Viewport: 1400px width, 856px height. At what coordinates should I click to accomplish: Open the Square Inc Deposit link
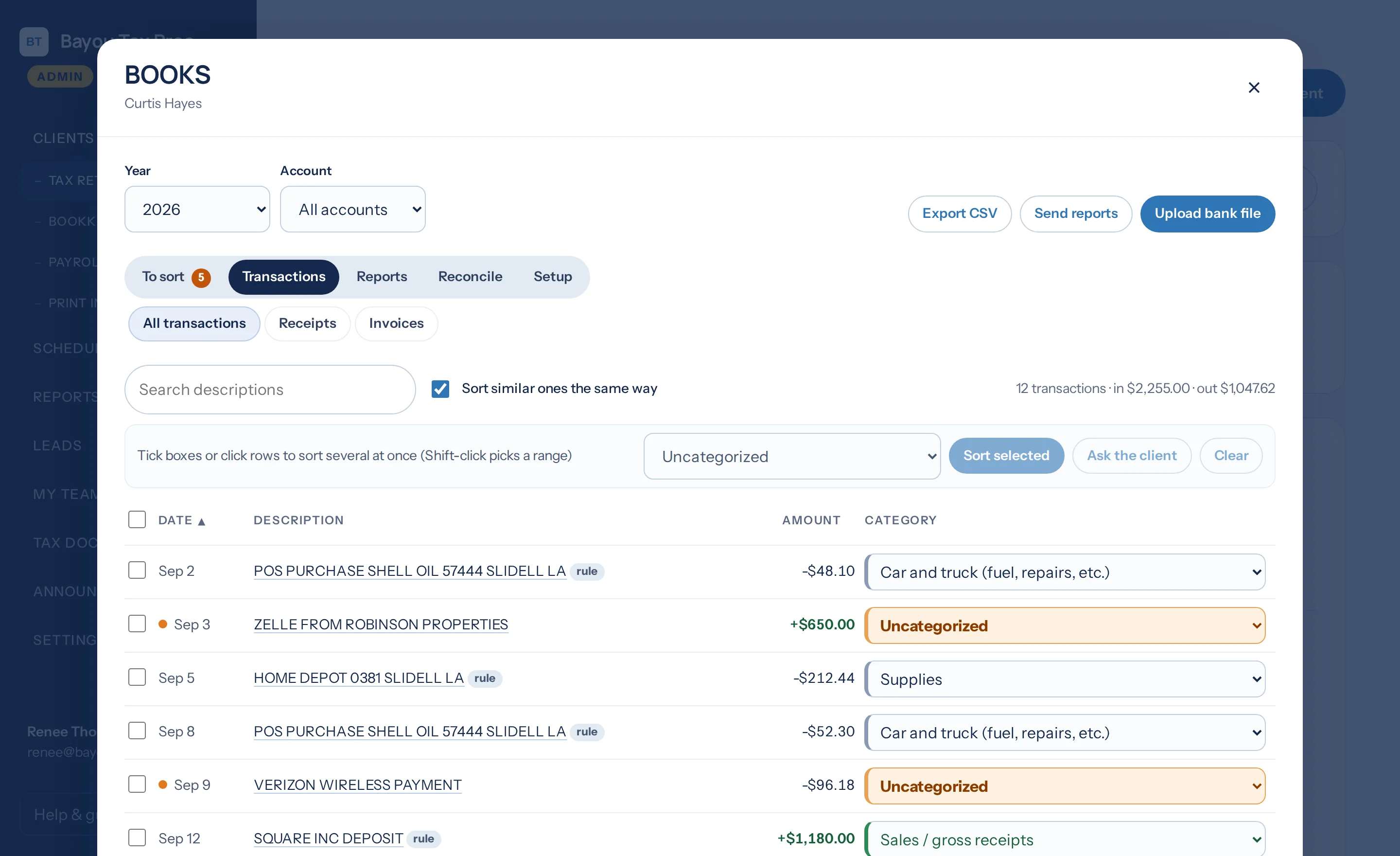coord(329,838)
